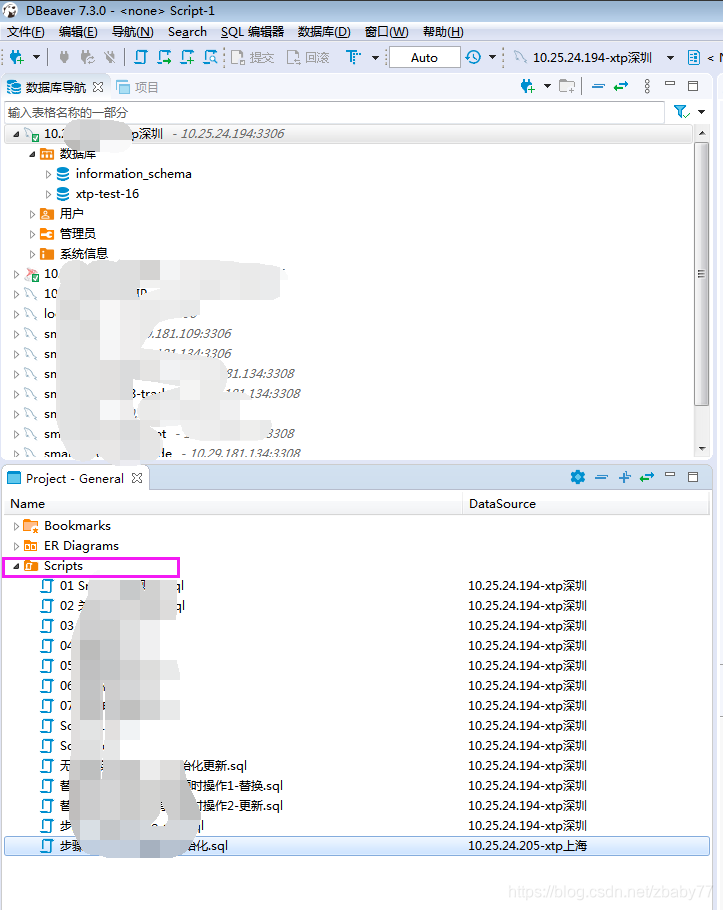Click the Name column header
Image resolution: width=723 pixels, height=910 pixels.
pos(233,504)
